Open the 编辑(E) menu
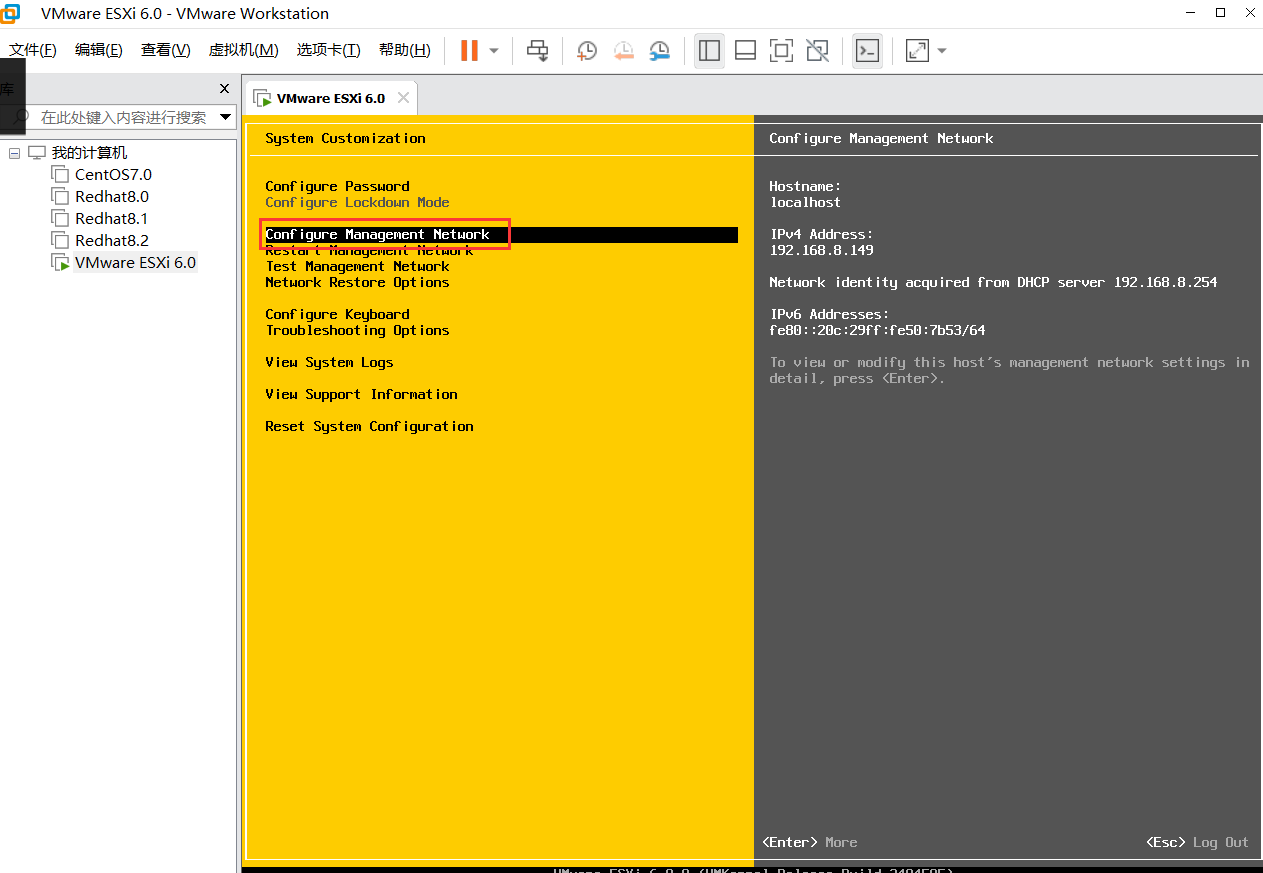 (x=99, y=50)
